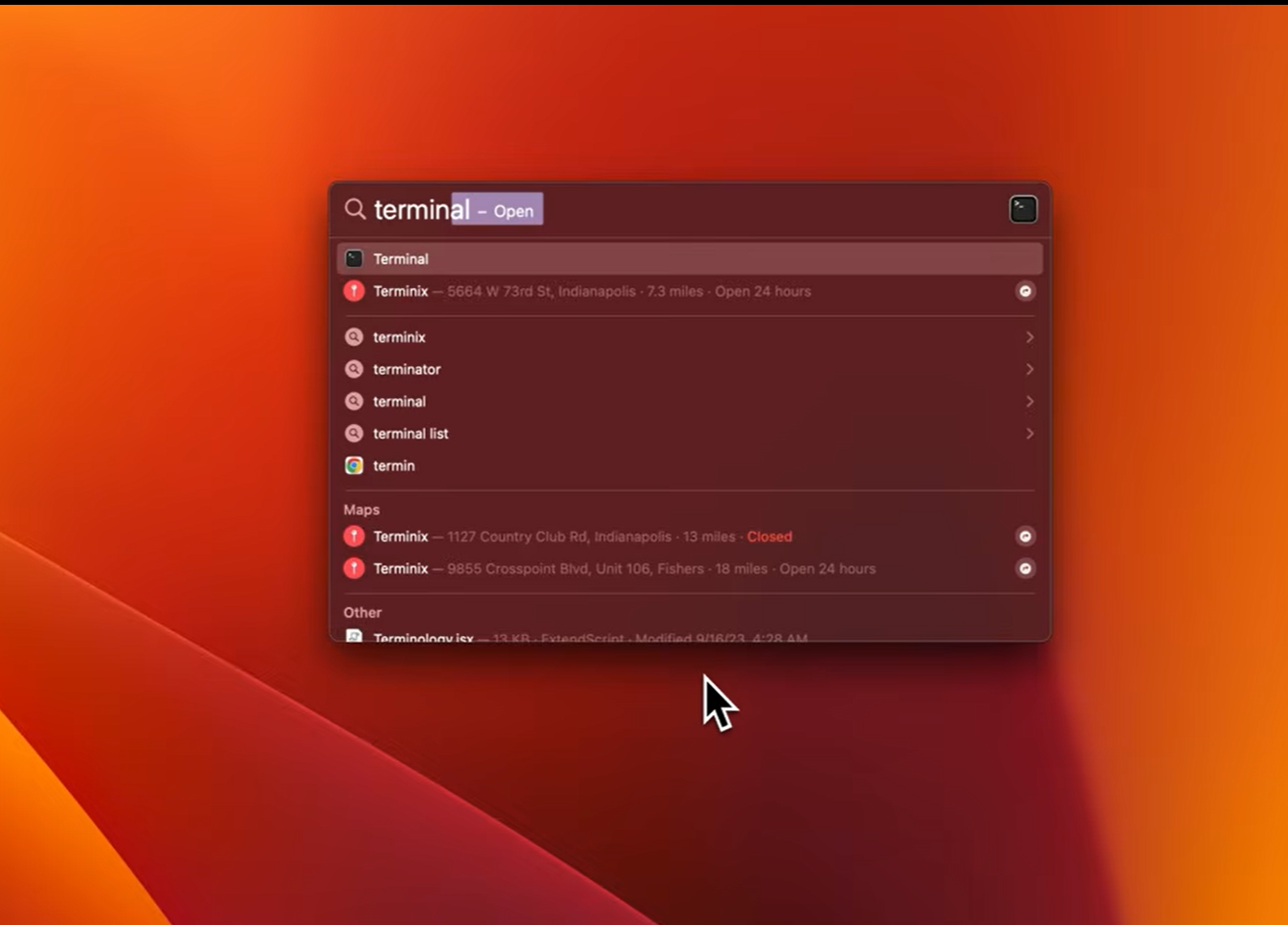Click the Terminal app icon in top result row
1288x925 pixels.
click(x=355, y=258)
